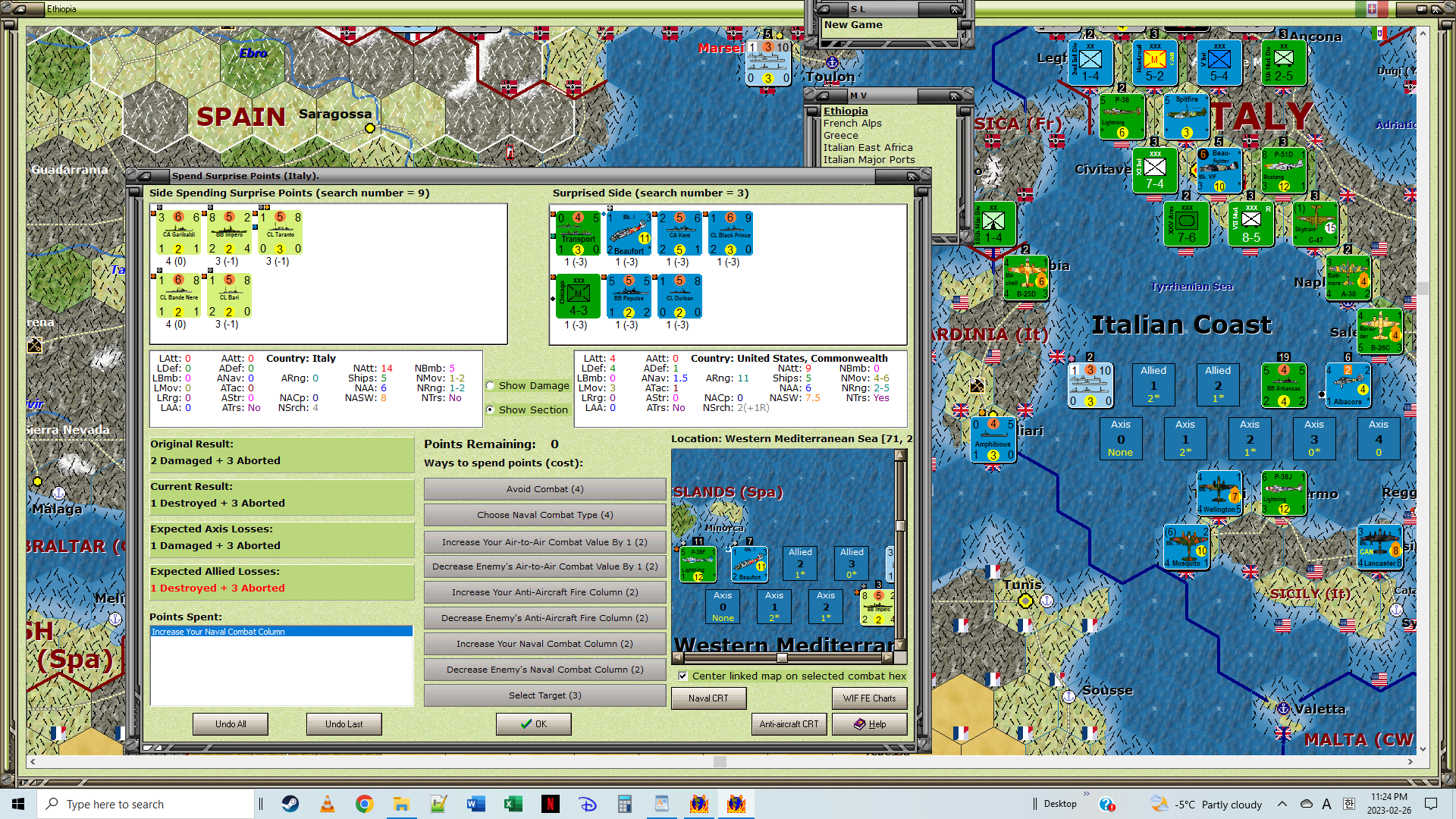Select the Show Section radio button
Viewport: 1456px width, 819px height.
coord(491,409)
